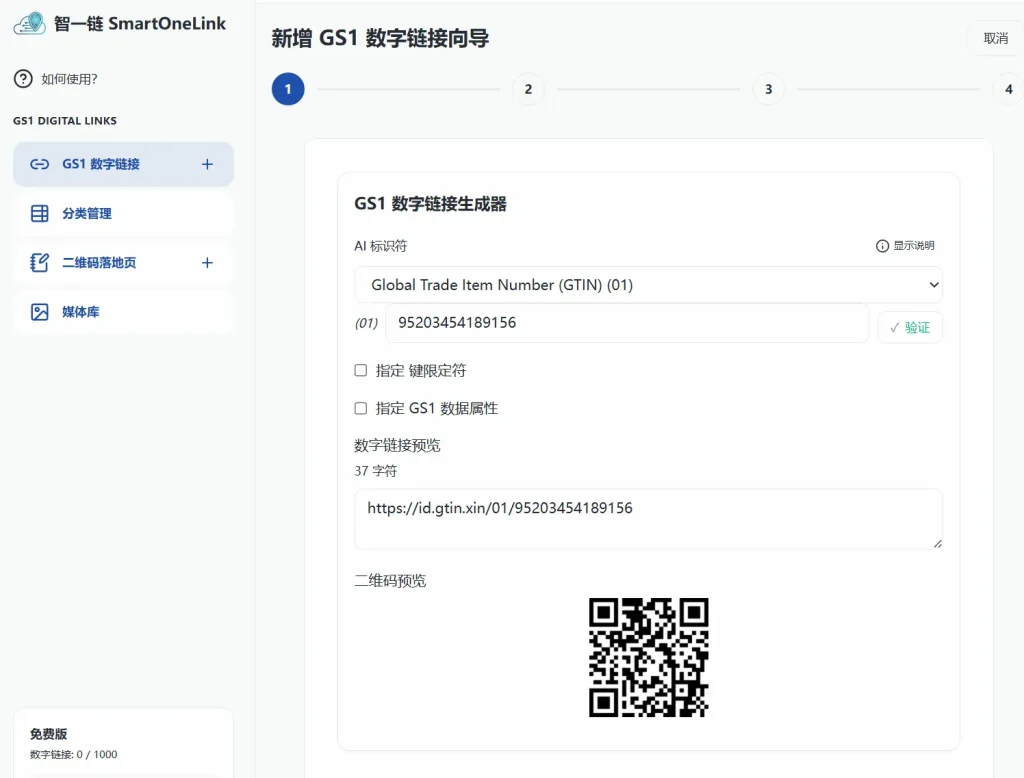The width and height of the screenshot is (1024, 778).
Task: Click the 数字链接预览 URL text area
Action: coord(648,519)
